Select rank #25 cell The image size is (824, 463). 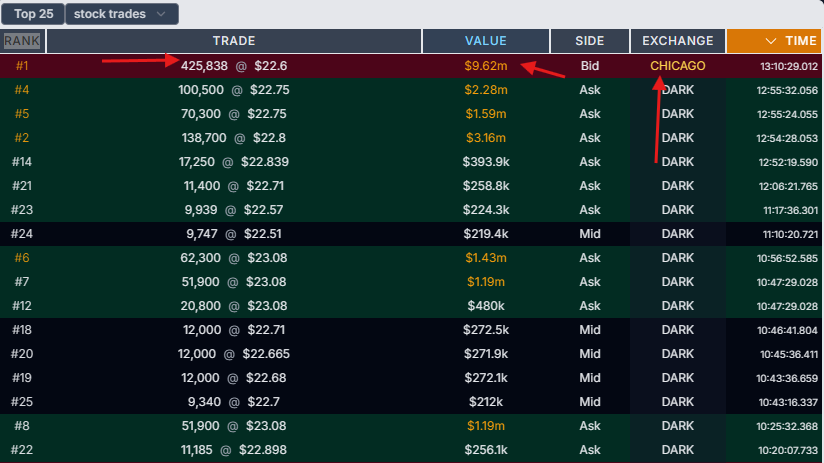pos(22,402)
